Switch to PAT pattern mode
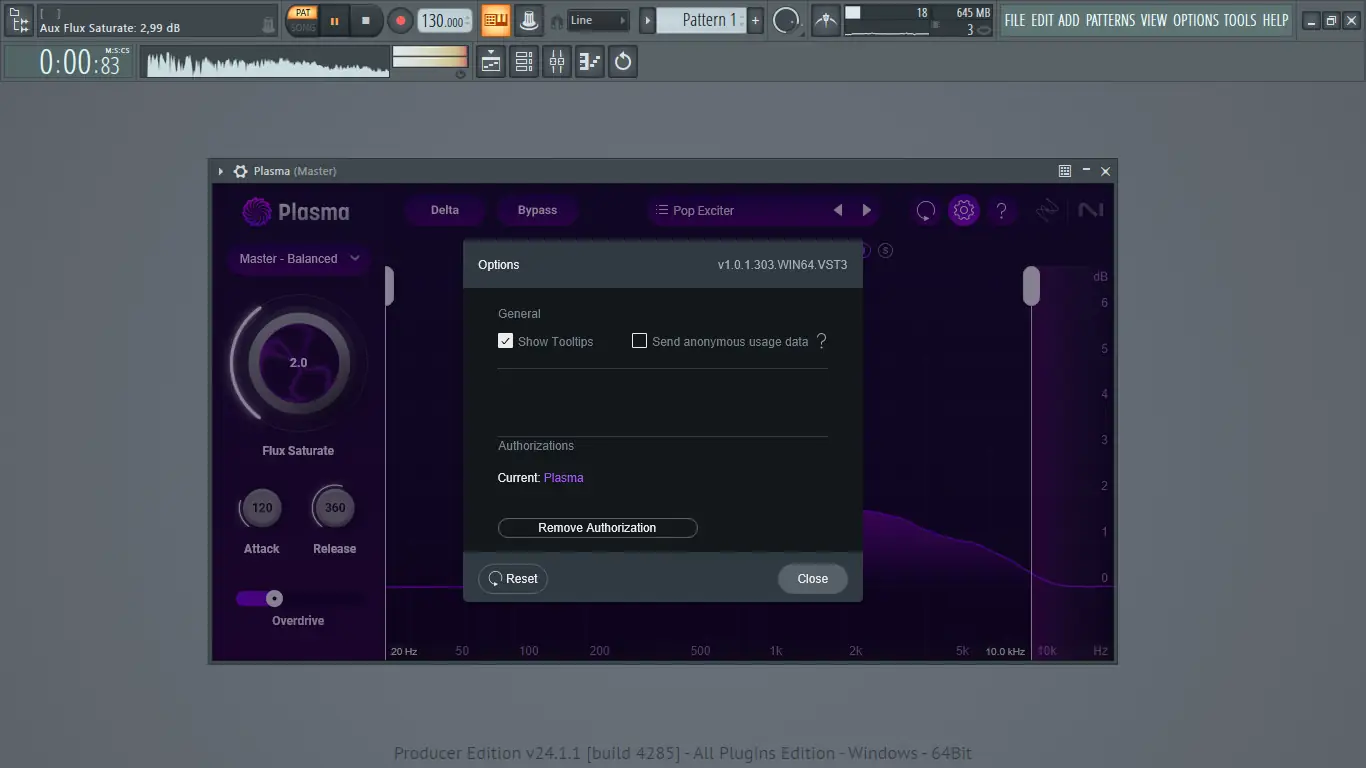The image size is (1366, 768). click(303, 13)
